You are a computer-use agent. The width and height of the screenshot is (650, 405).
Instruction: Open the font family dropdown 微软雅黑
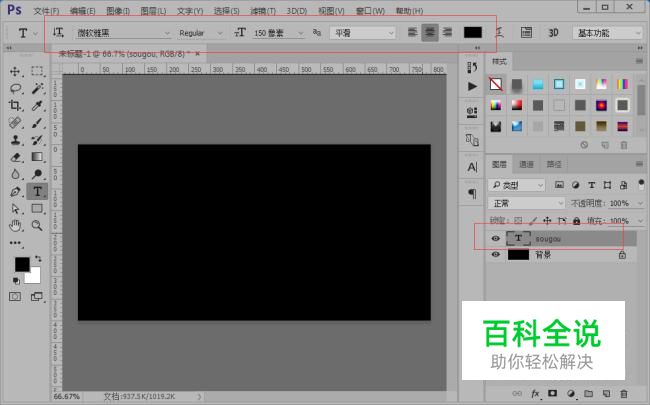[x=123, y=33]
